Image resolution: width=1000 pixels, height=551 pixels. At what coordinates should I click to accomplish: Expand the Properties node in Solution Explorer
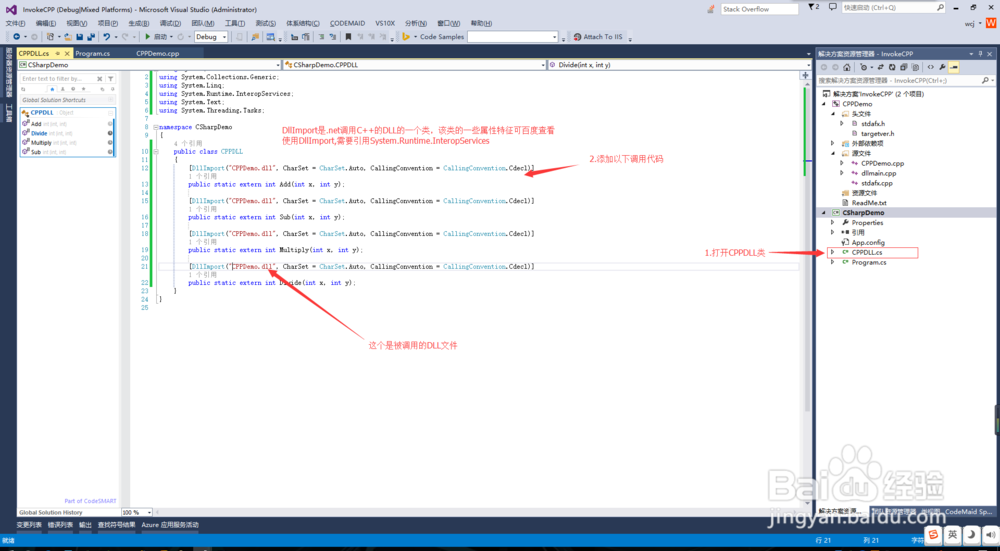pos(832,223)
